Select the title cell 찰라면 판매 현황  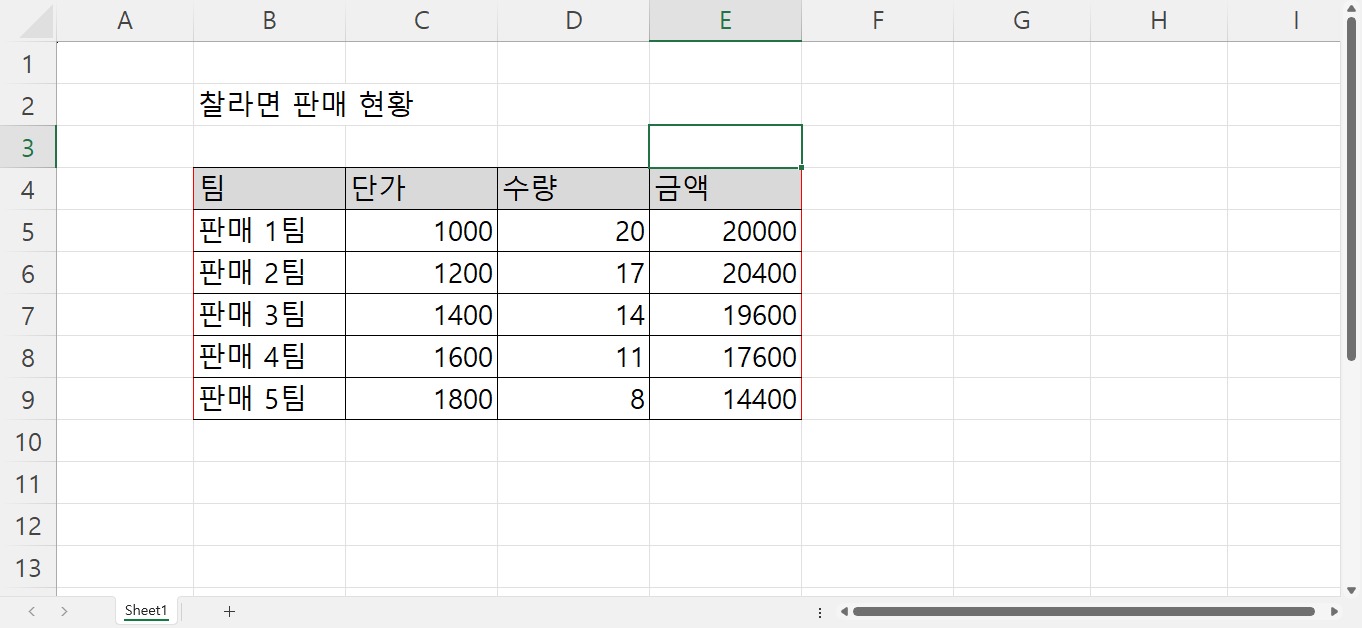tap(269, 105)
